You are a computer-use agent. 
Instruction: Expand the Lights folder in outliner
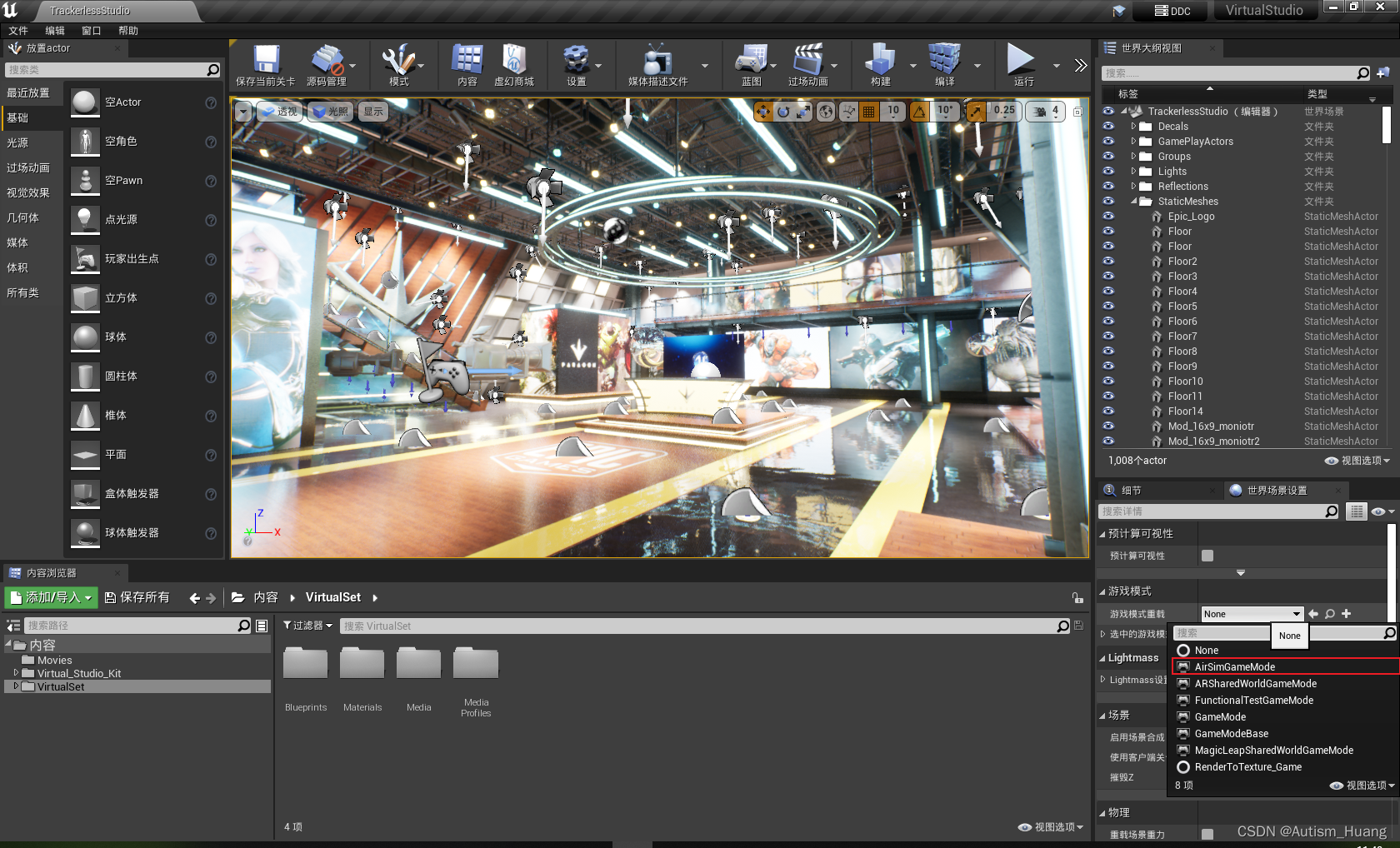click(x=1133, y=172)
